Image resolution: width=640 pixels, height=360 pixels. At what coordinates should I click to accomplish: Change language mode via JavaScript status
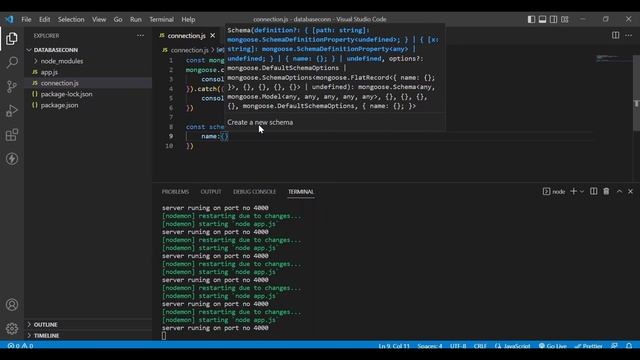coord(513,346)
